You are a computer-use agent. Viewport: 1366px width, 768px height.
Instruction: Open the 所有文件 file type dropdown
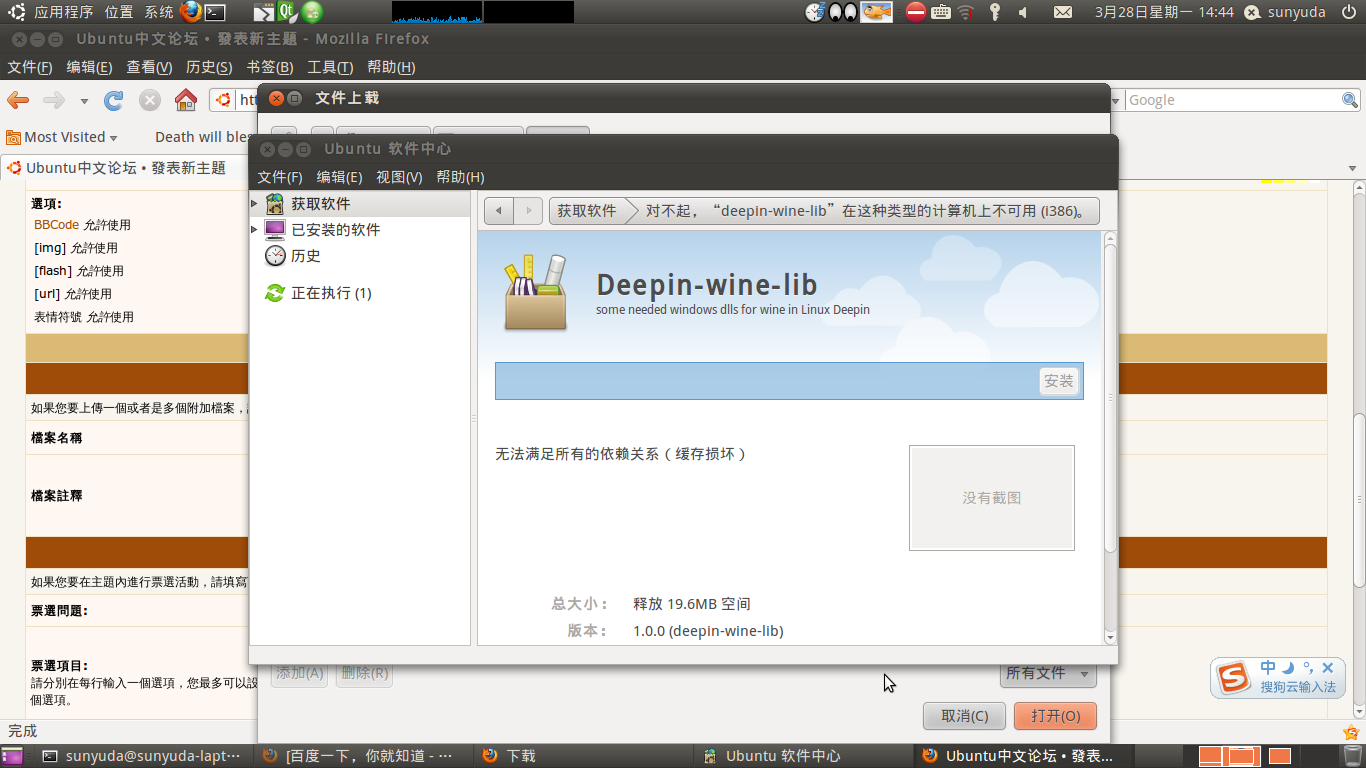(x=1048, y=674)
